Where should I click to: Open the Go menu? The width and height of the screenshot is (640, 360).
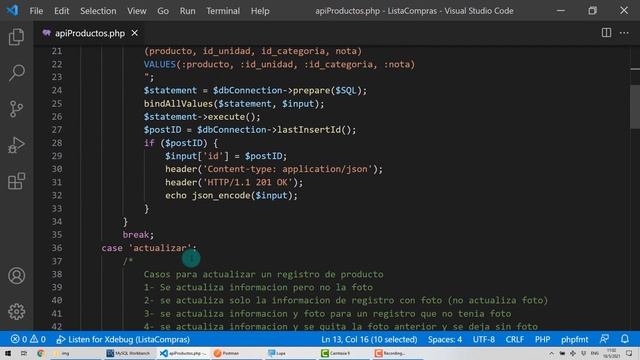(163, 11)
